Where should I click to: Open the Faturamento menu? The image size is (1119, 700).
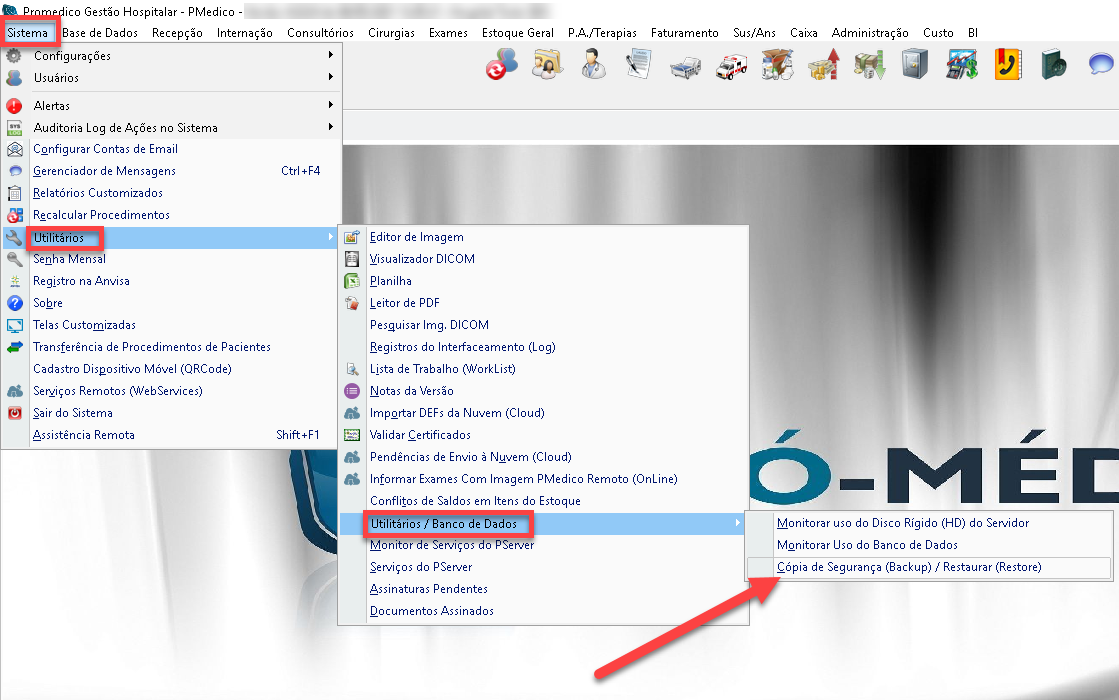click(684, 33)
